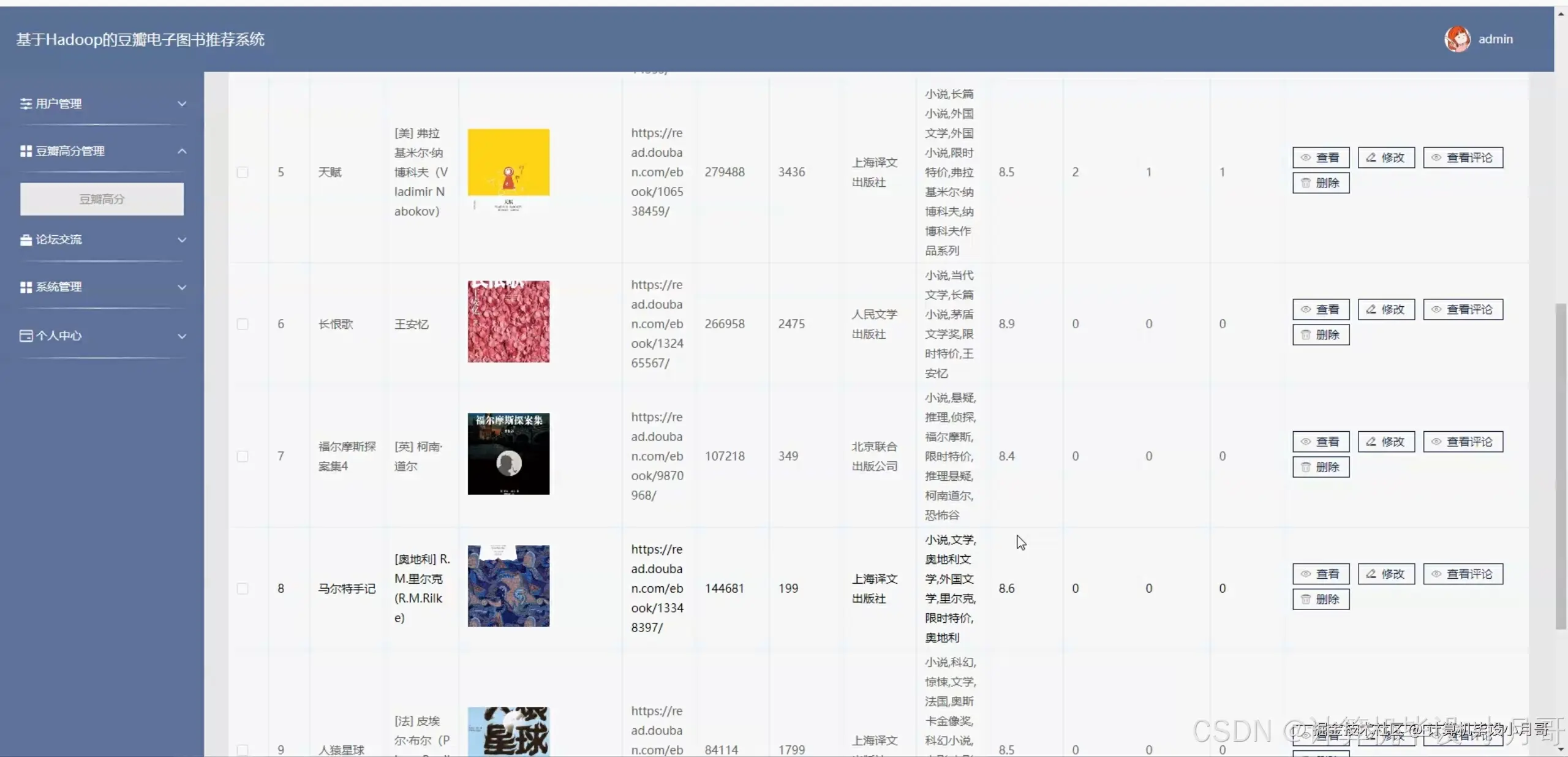The width and height of the screenshot is (1568, 757).
Task: Check the checkbox for row 5 天赋
Action: tap(243, 172)
